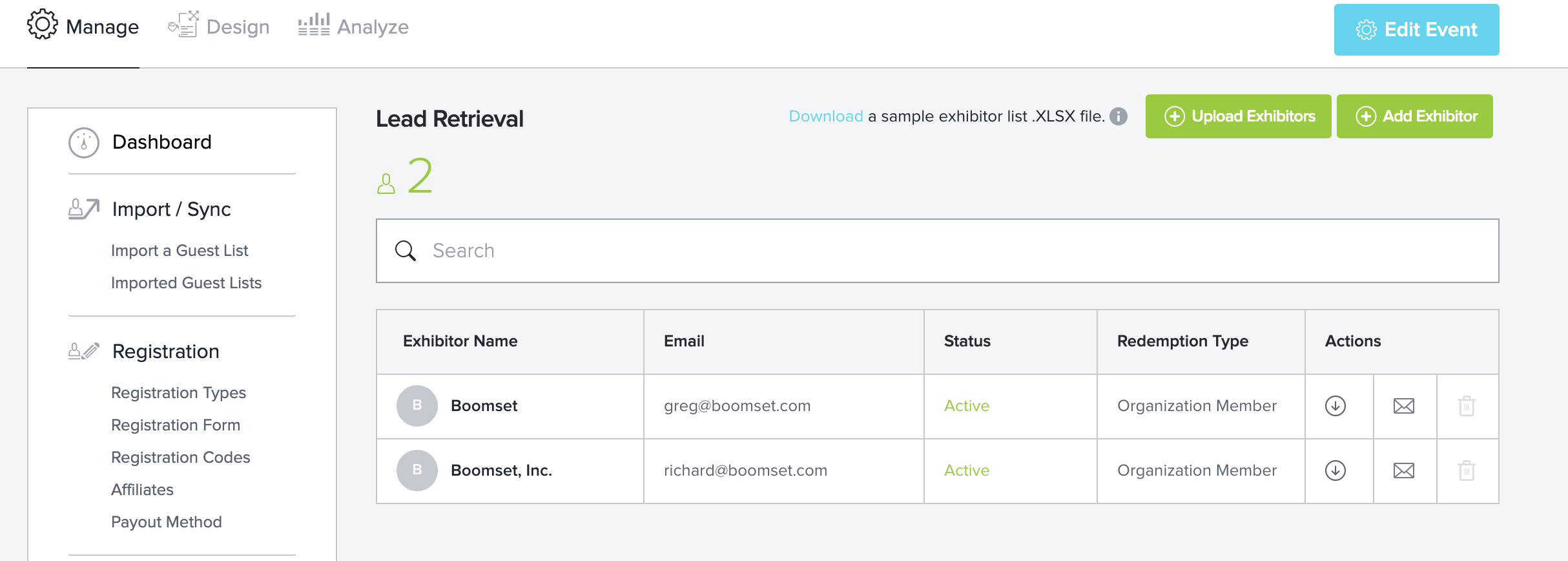The width and height of the screenshot is (1568, 561).
Task: Open Import / Sync section
Action: pos(171,209)
